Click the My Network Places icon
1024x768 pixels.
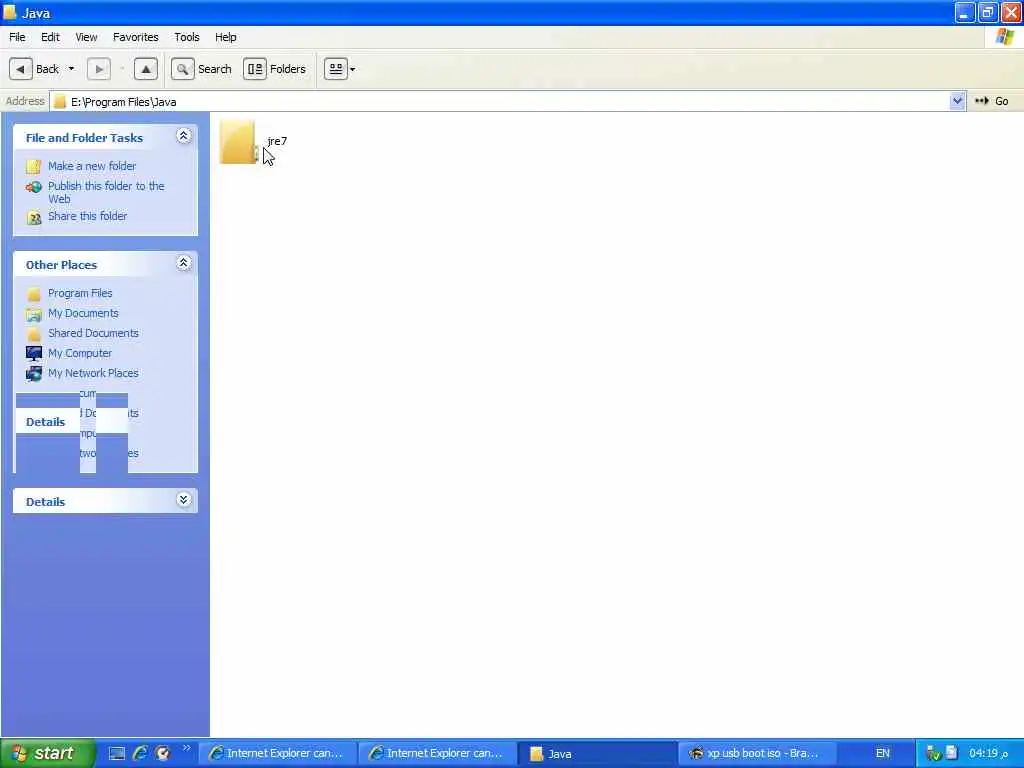34,374
